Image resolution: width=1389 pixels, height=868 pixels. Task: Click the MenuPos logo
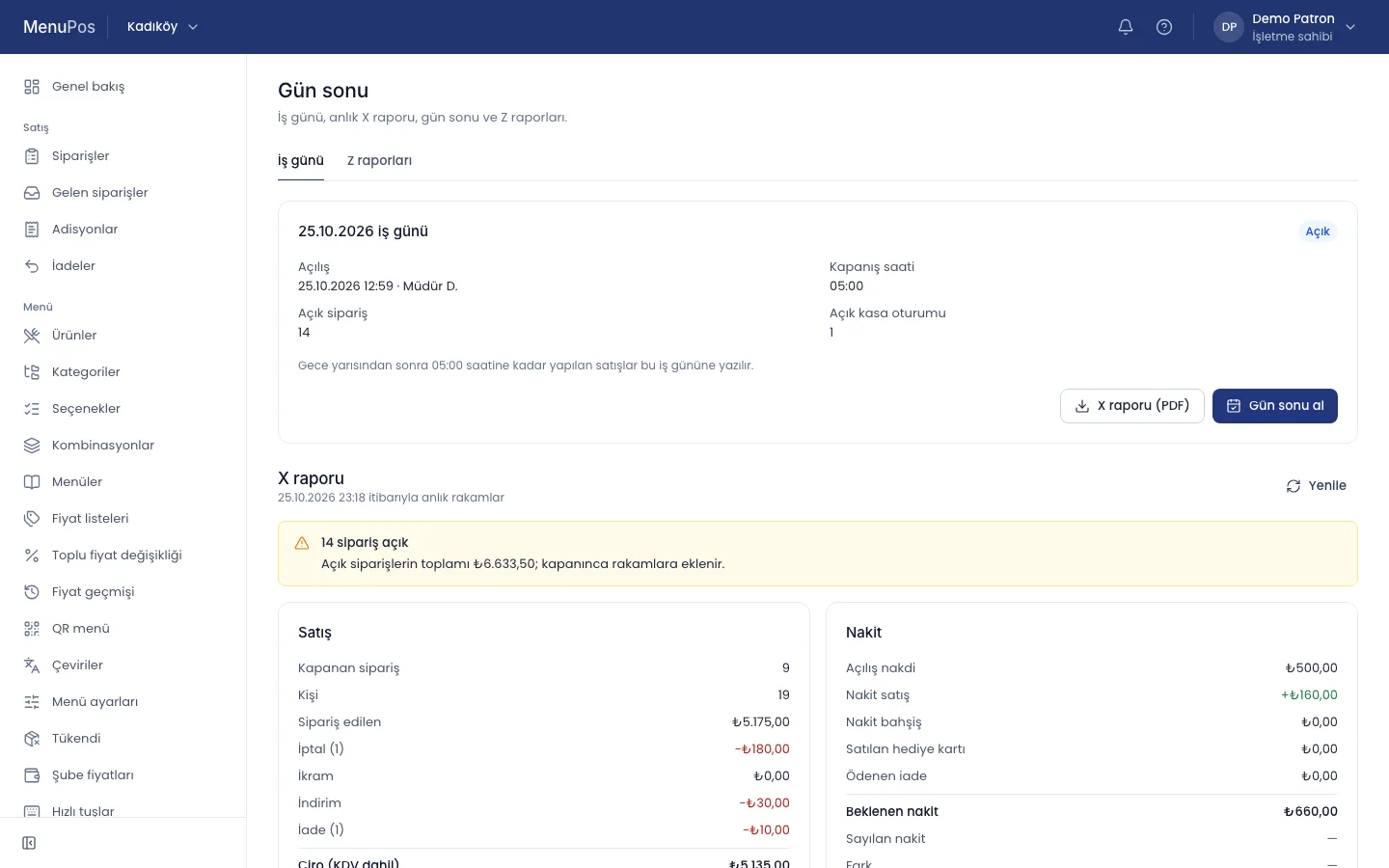[59, 27]
